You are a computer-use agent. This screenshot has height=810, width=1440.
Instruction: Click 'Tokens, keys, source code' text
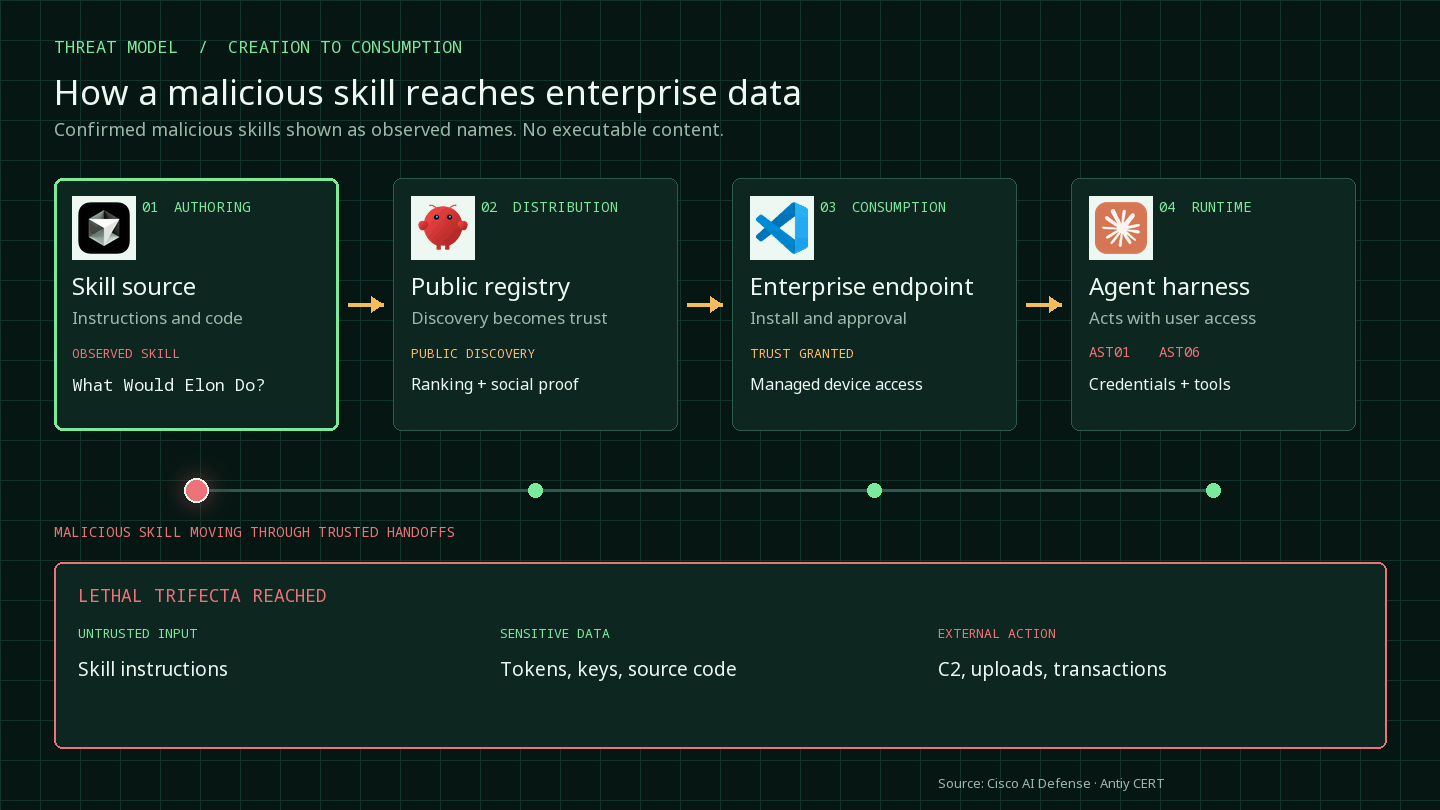pyautogui.click(x=618, y=669)
